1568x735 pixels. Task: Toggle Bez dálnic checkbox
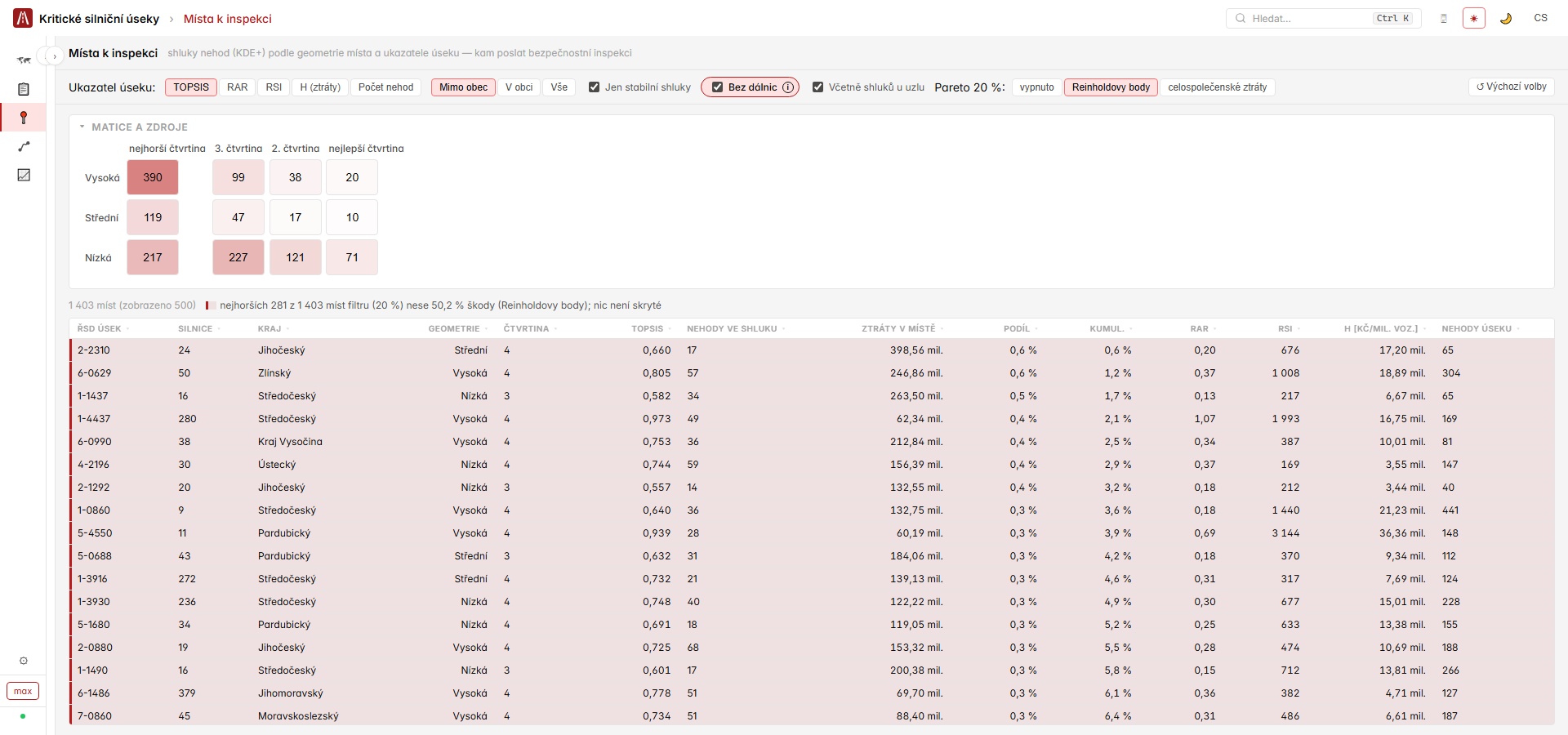coord(717,87)
